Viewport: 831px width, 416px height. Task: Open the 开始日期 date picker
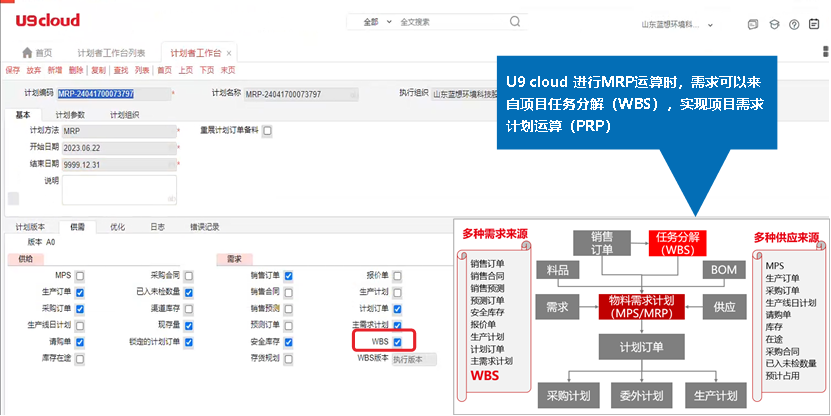point(119,148)
